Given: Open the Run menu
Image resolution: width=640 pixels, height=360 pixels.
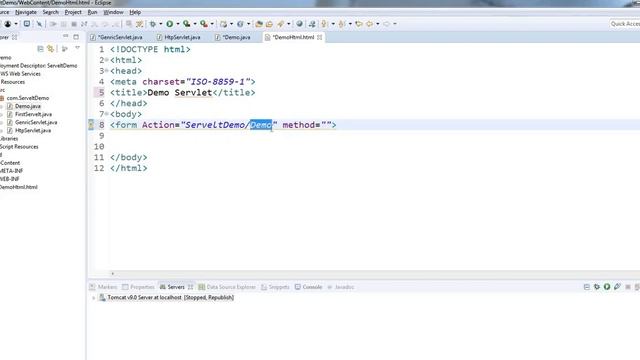Looking at the screenshot, I should [93, 12].
